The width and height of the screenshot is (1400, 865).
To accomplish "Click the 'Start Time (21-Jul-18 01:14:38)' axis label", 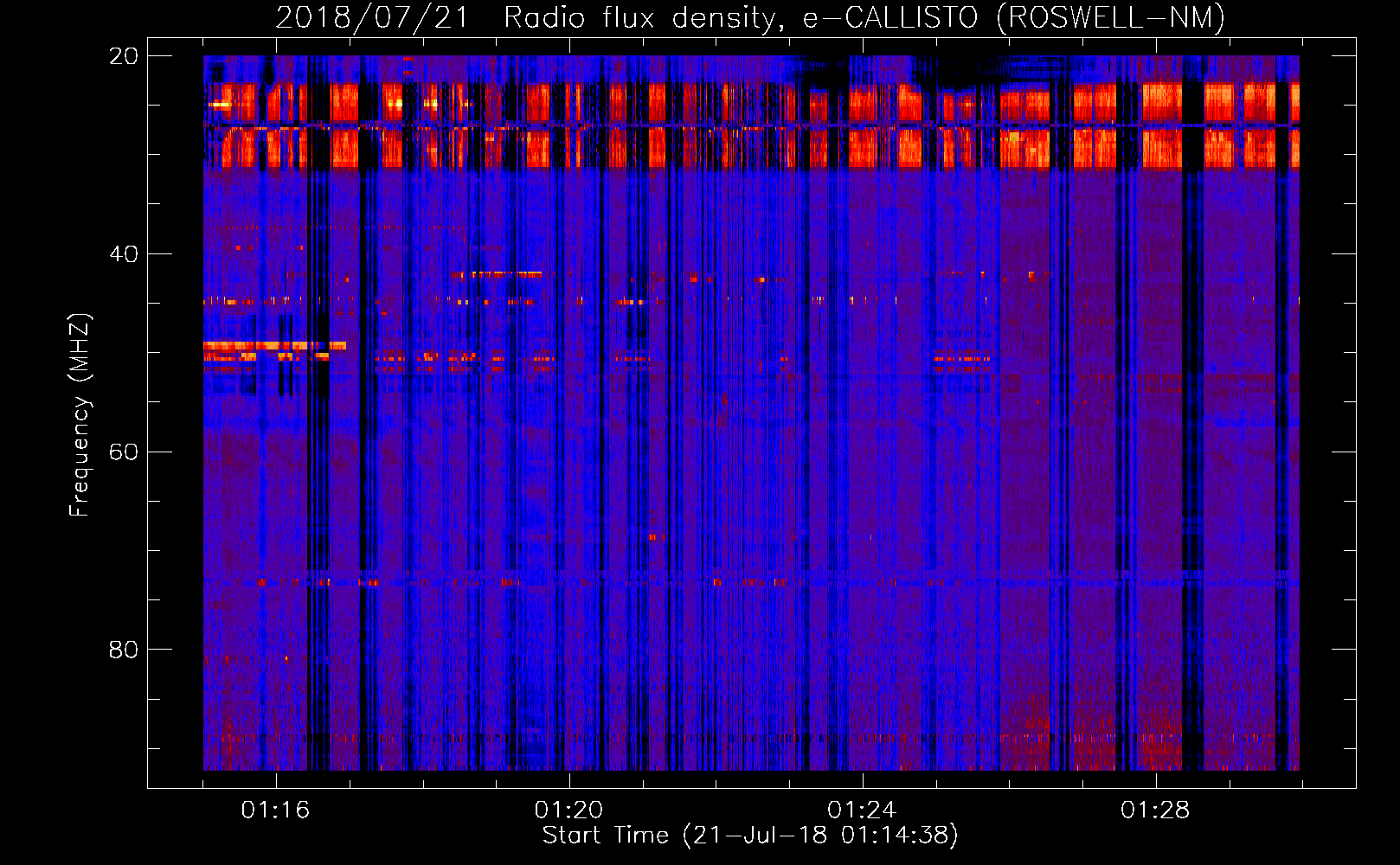I will pos(750,836).
